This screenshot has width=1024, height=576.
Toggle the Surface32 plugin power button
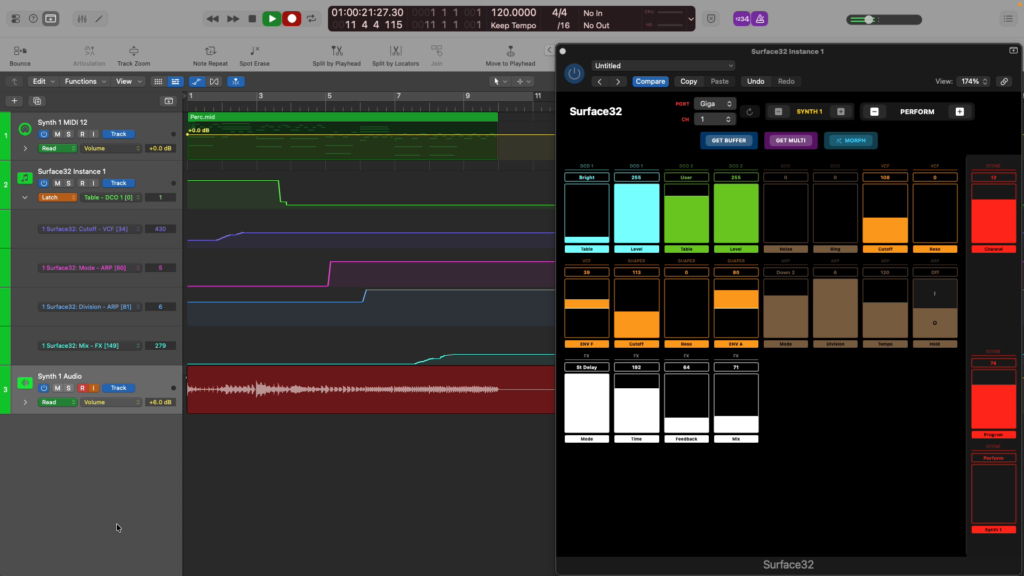[574, 73]
